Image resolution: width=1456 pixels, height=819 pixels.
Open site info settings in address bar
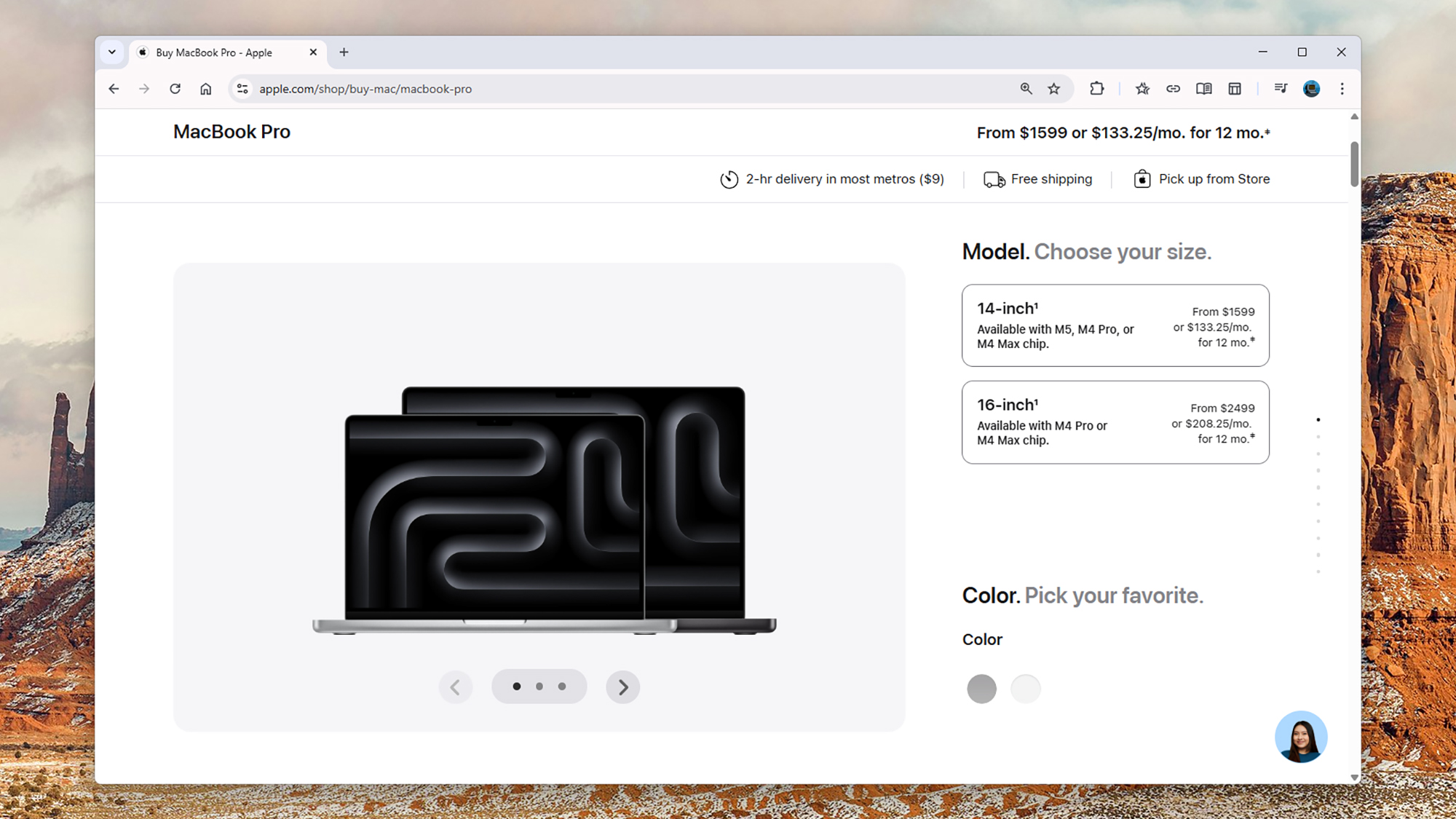click(242, 88)
